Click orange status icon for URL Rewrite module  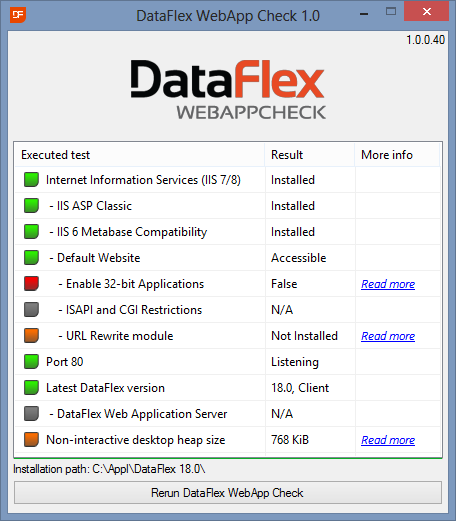pyautogui.click(x=31, y=336)
